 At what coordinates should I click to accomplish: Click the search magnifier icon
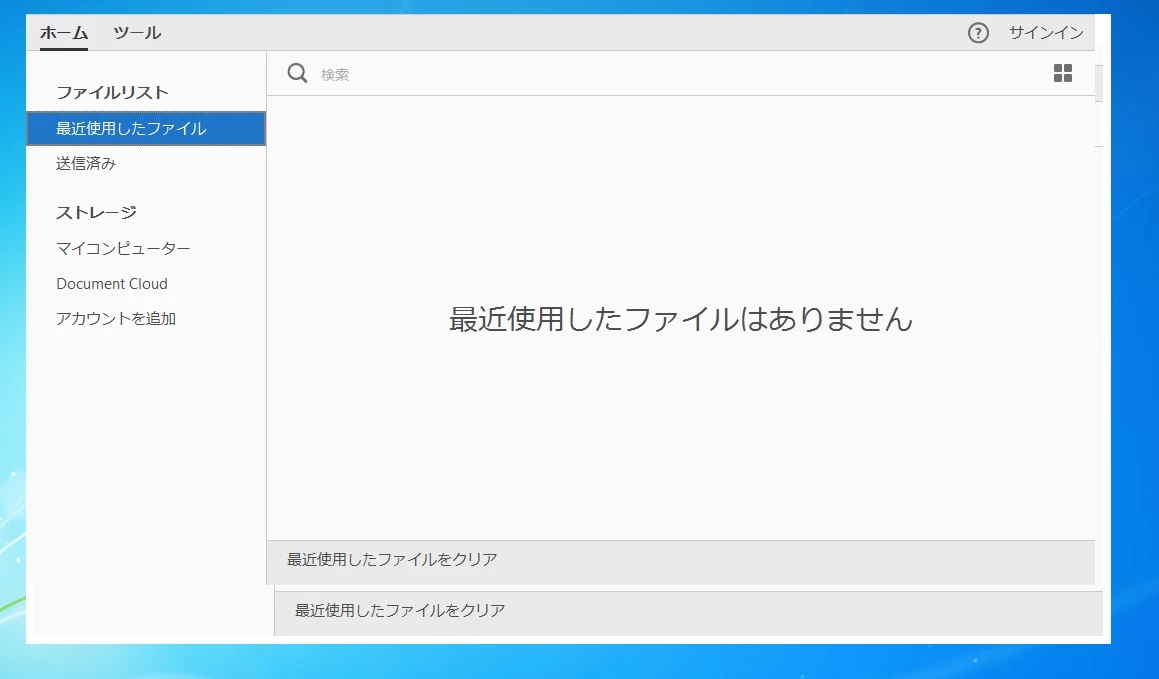point(297,73)
